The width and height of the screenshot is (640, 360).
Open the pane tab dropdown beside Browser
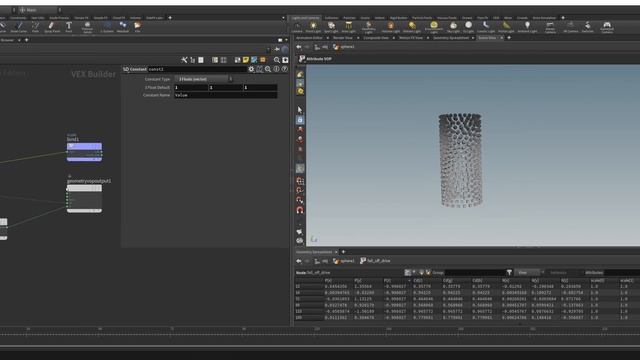pos(19,40)
